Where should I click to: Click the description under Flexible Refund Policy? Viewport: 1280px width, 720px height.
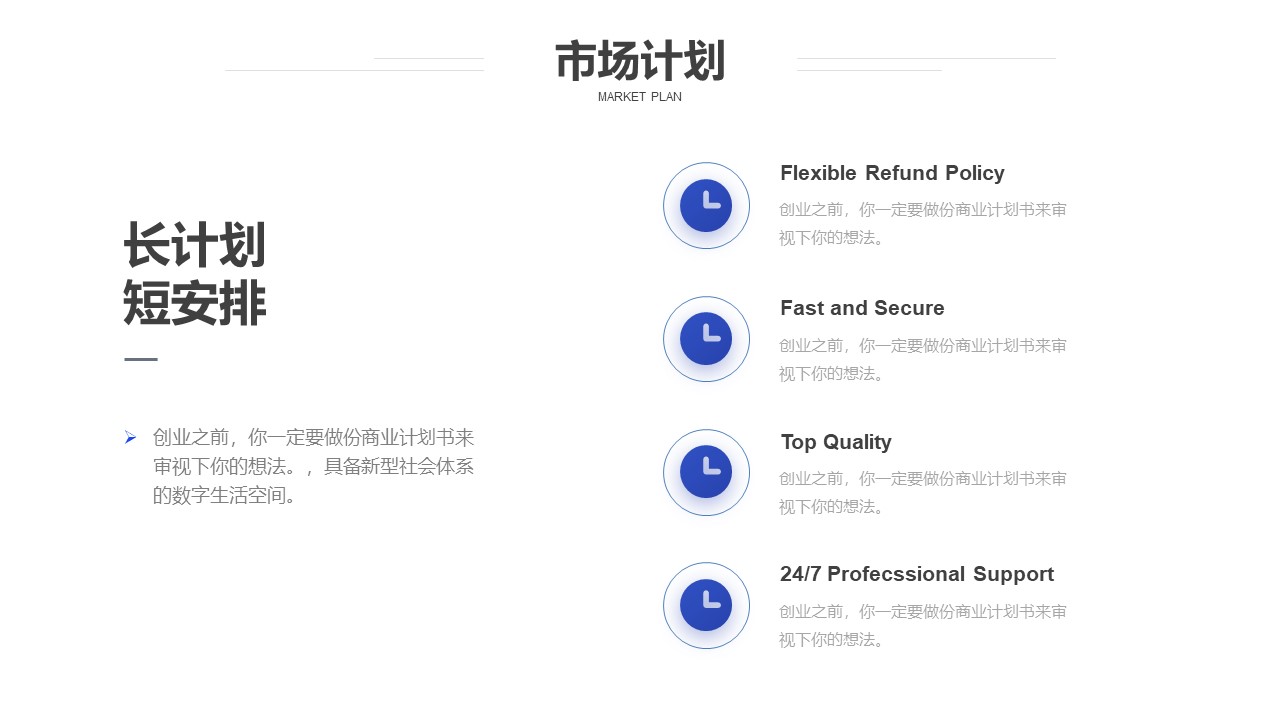click(x=923, y=224)
